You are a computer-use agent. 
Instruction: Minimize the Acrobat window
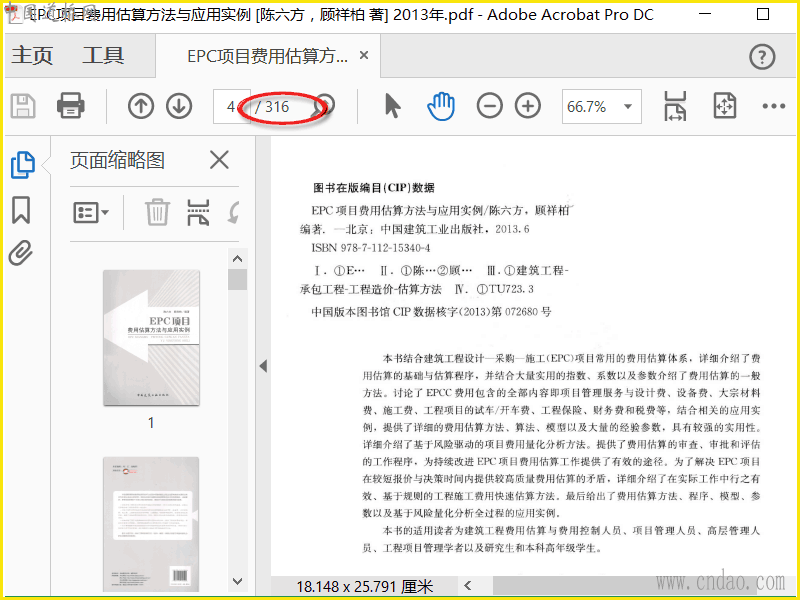705,14
